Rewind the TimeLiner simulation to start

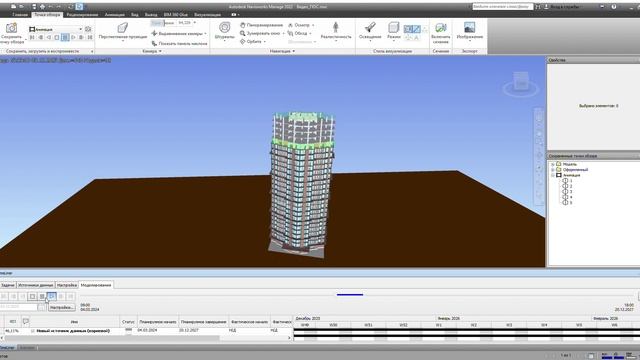pos(4,296)
